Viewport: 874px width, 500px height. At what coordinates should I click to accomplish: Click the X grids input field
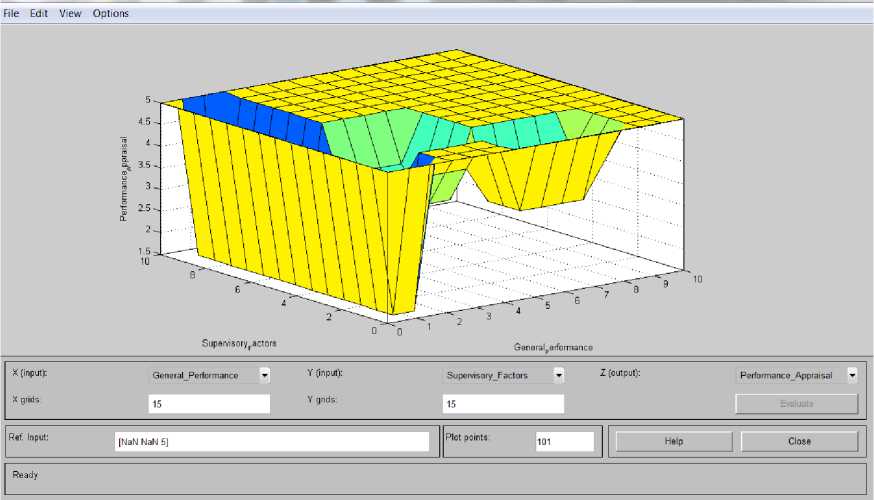click(x=209, y=404)
